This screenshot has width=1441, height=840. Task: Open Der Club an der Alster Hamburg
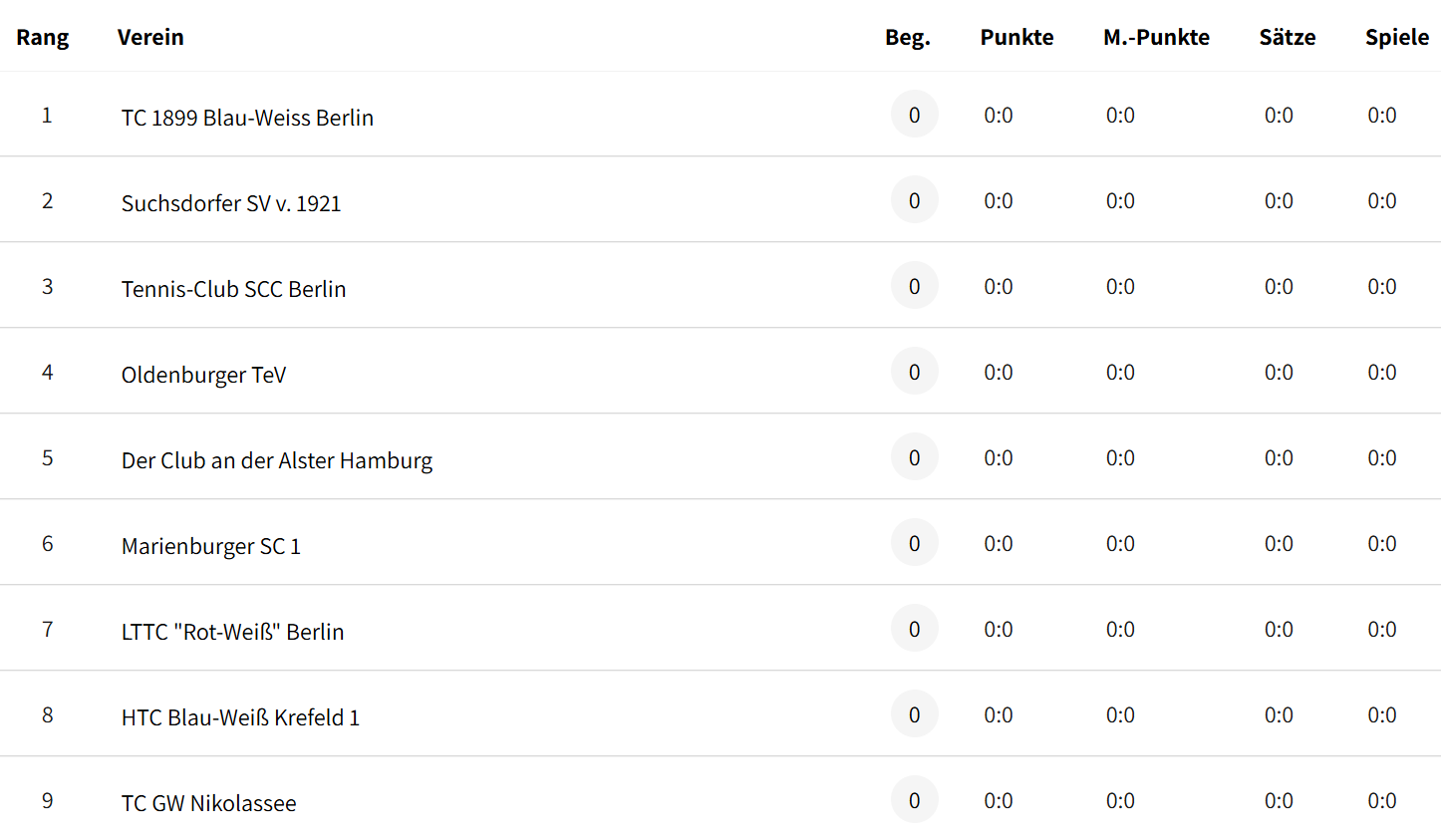coord(277,460)
